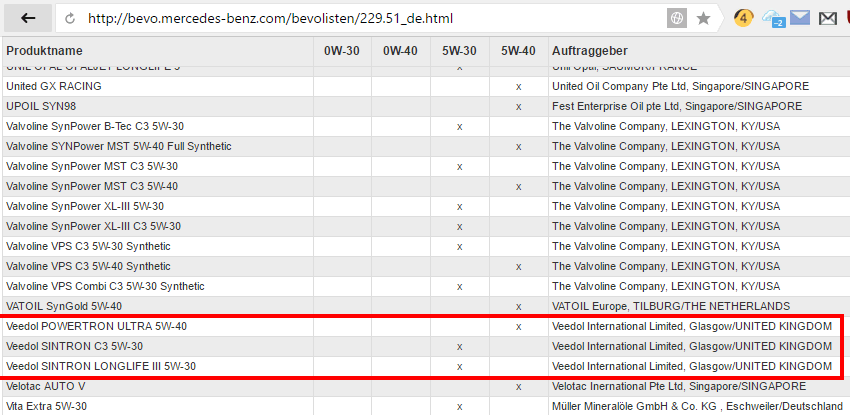The image size is (850, 415).
Task: Bookmark this page with the star icon
Action: click(x=703, y=18)
